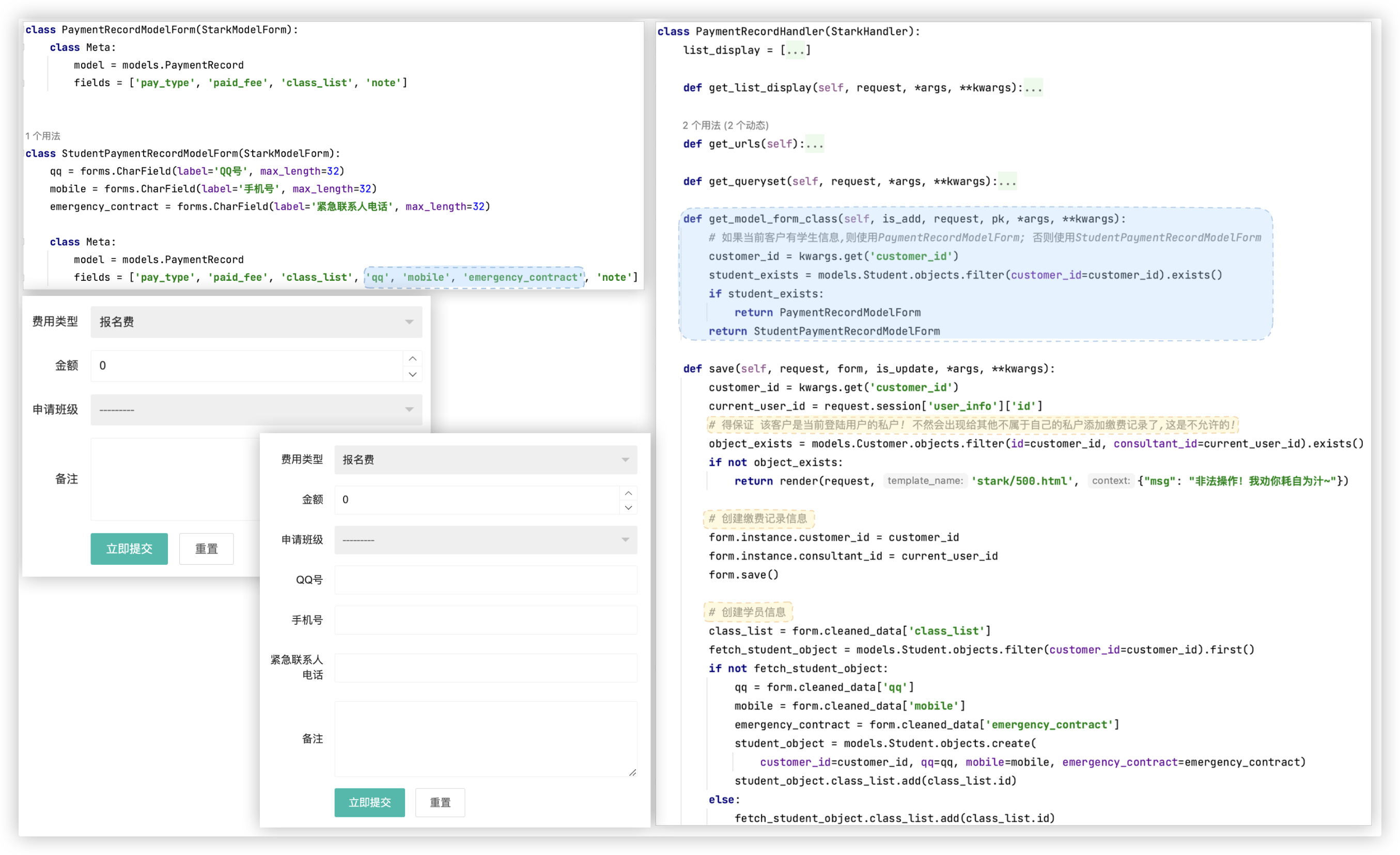
Task: Reset the second form with 重置 button
Action: coord(440,802)
